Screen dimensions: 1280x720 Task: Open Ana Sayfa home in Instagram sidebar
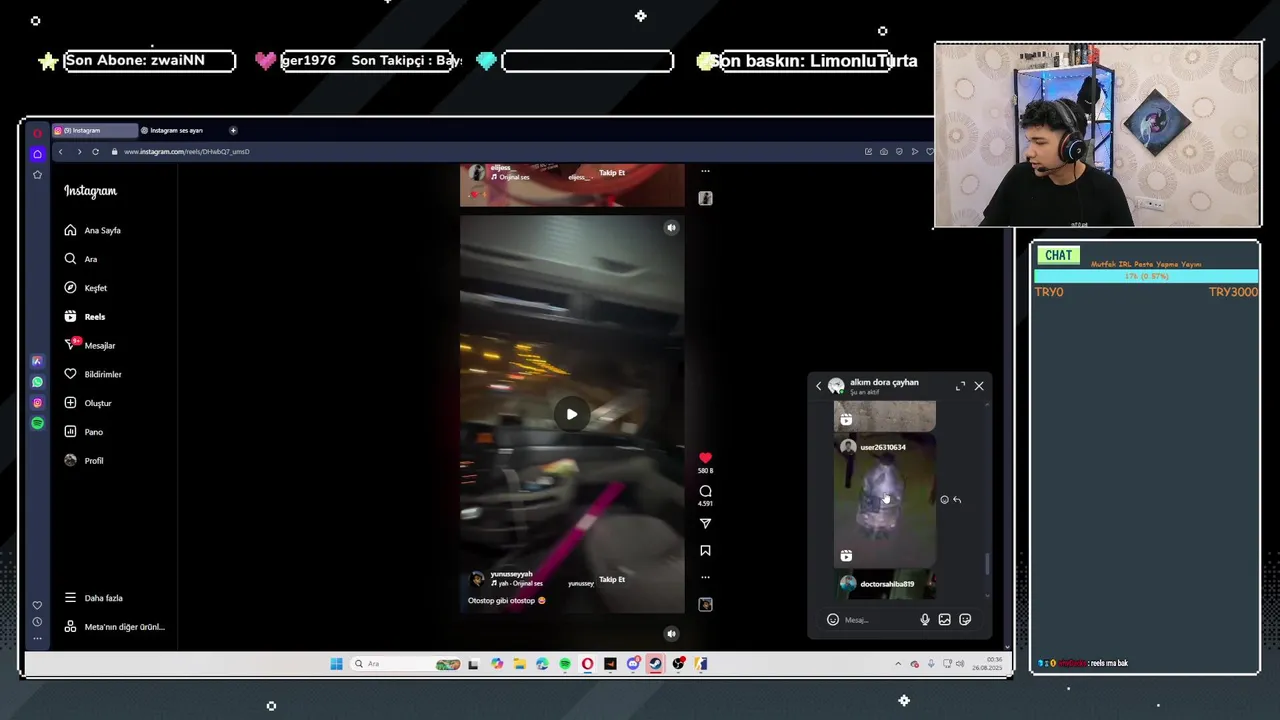pos(92,230)
